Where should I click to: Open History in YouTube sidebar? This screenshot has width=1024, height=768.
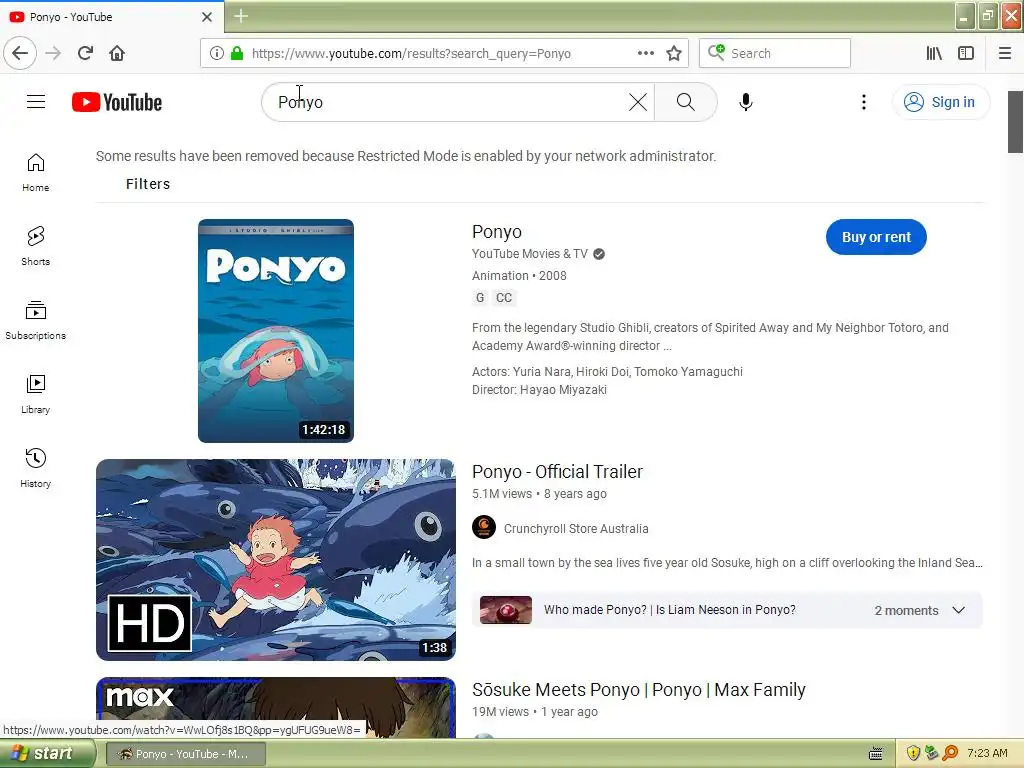tap(36, 468)
